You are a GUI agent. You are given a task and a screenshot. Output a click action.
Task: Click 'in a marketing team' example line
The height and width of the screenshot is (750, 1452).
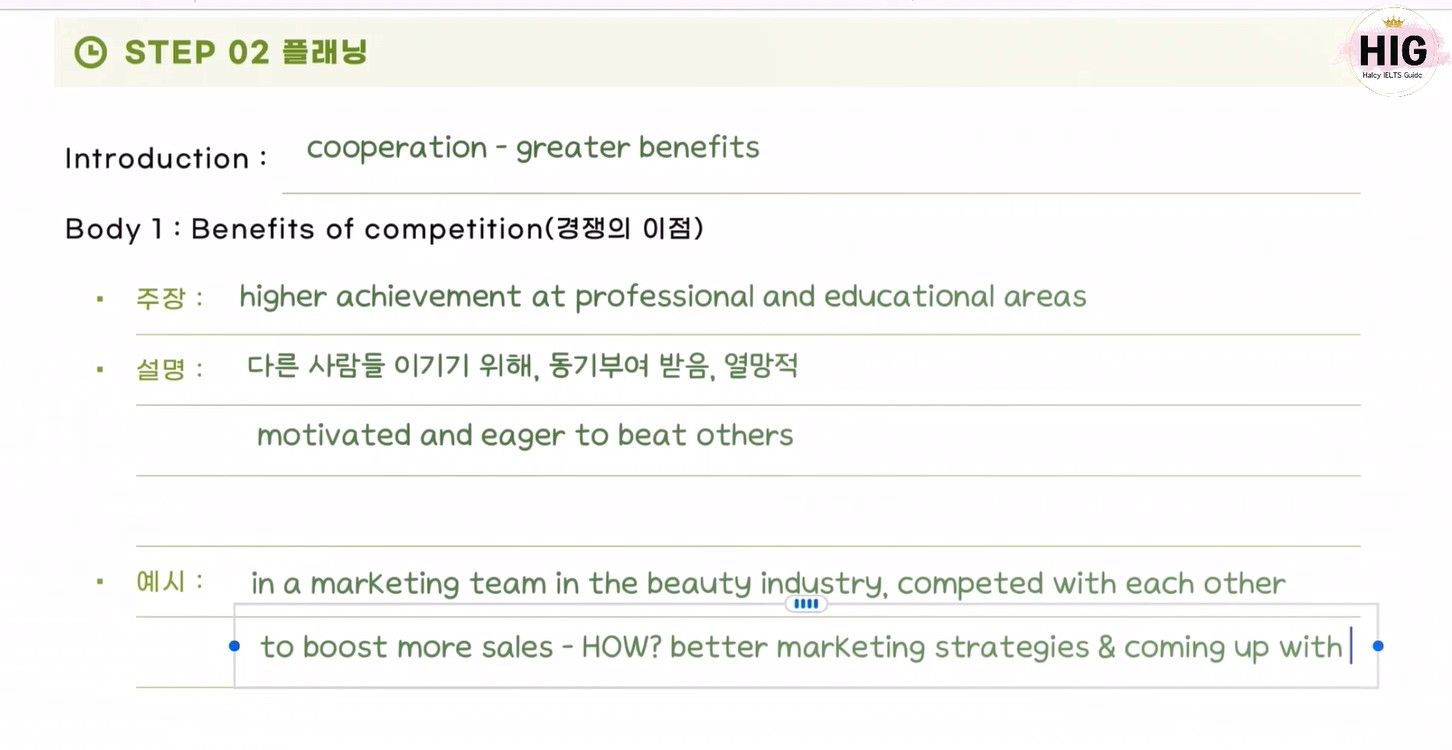click(768, 583)
